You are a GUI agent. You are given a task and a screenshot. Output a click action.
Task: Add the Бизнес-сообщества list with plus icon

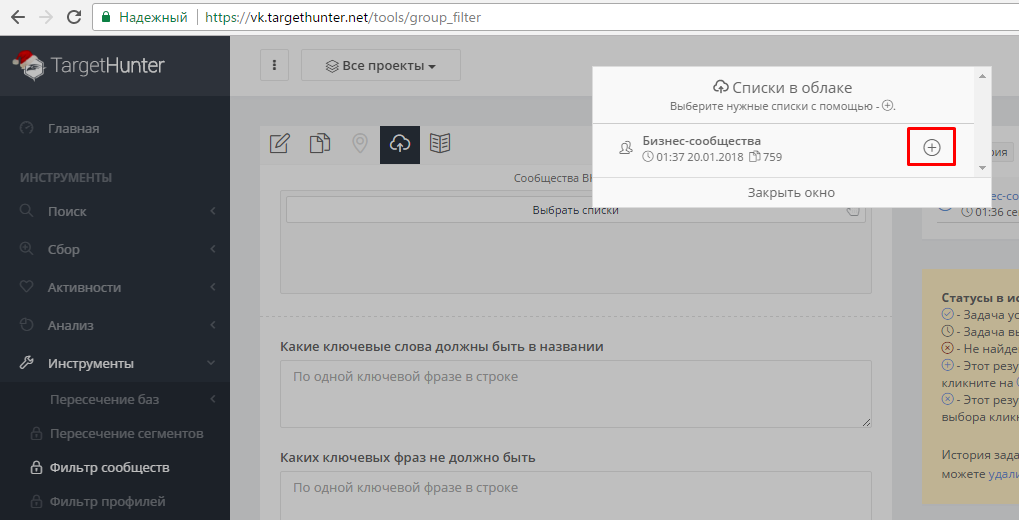[x=931, y=147]
